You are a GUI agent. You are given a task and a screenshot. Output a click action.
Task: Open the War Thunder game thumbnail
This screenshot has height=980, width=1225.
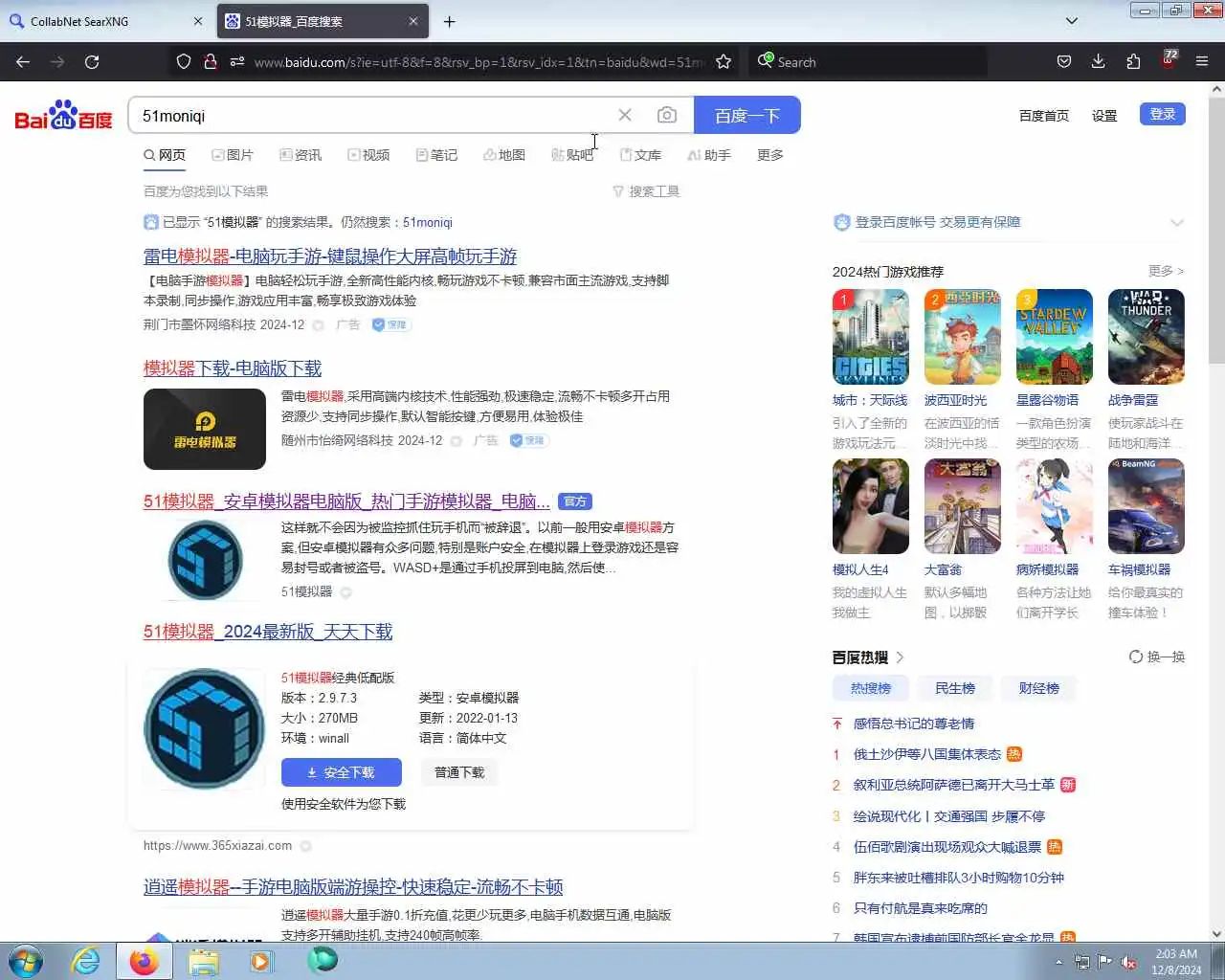1146,337
